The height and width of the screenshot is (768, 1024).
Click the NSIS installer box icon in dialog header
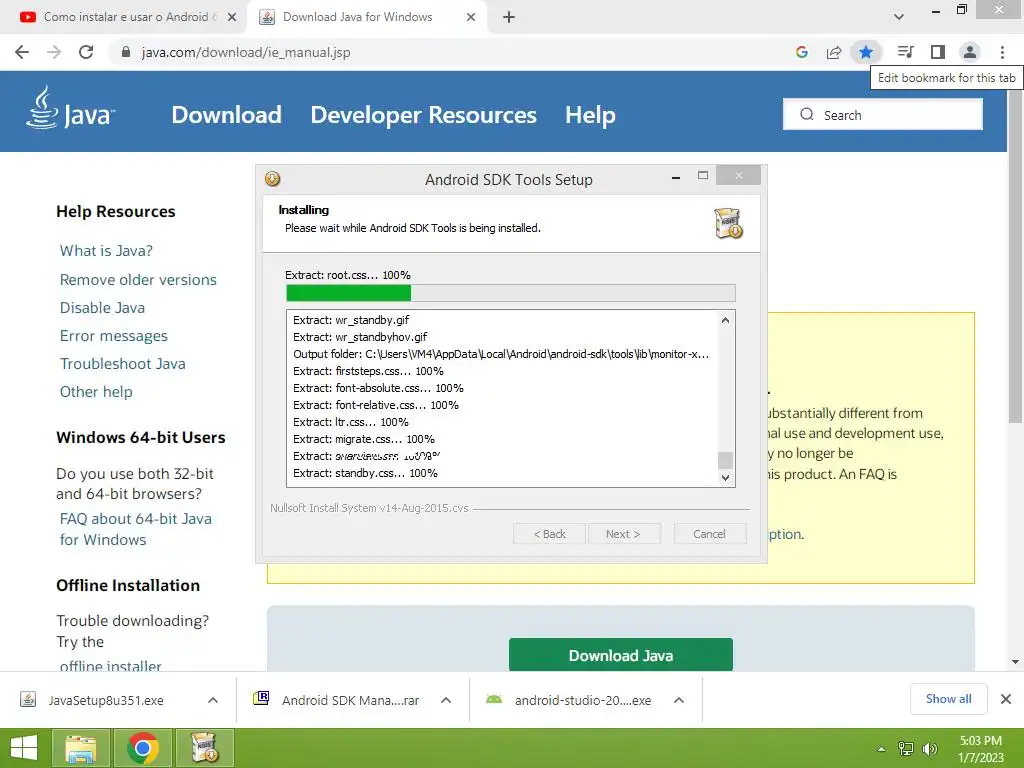(x=728, y=223)
